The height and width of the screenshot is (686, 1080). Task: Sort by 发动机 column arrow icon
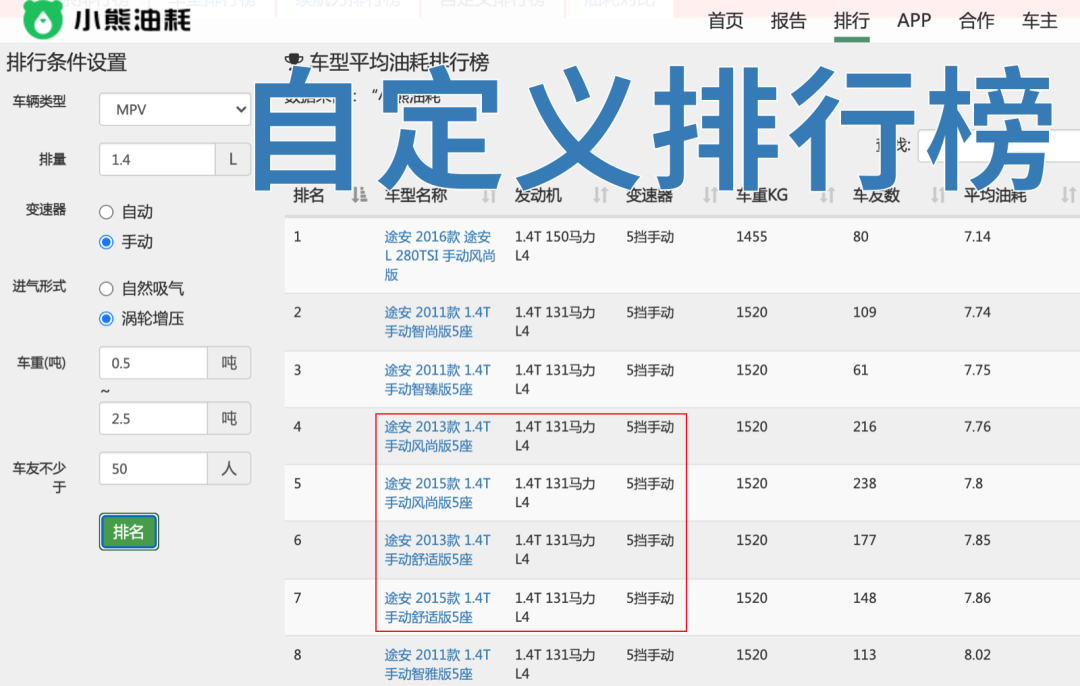[601, 196]
